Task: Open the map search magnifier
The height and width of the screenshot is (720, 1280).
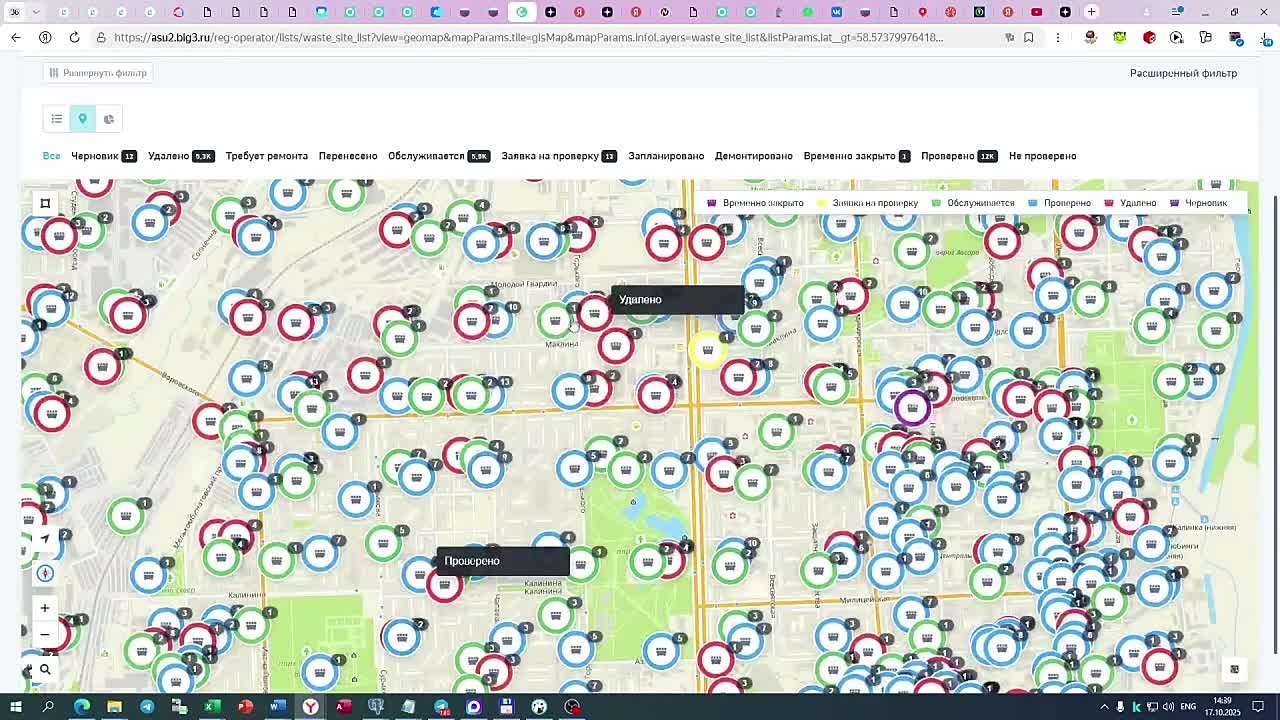Action: pos(45,670)
